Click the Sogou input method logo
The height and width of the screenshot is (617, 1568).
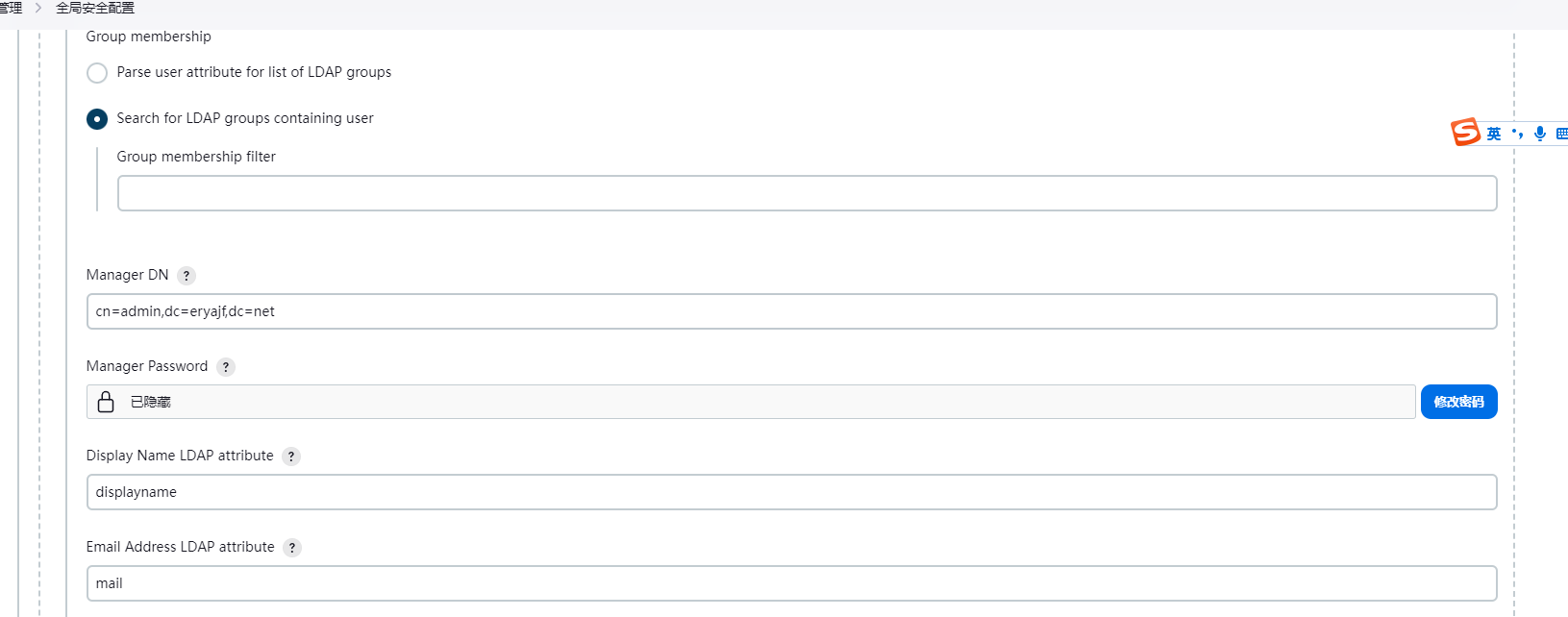1465,132
